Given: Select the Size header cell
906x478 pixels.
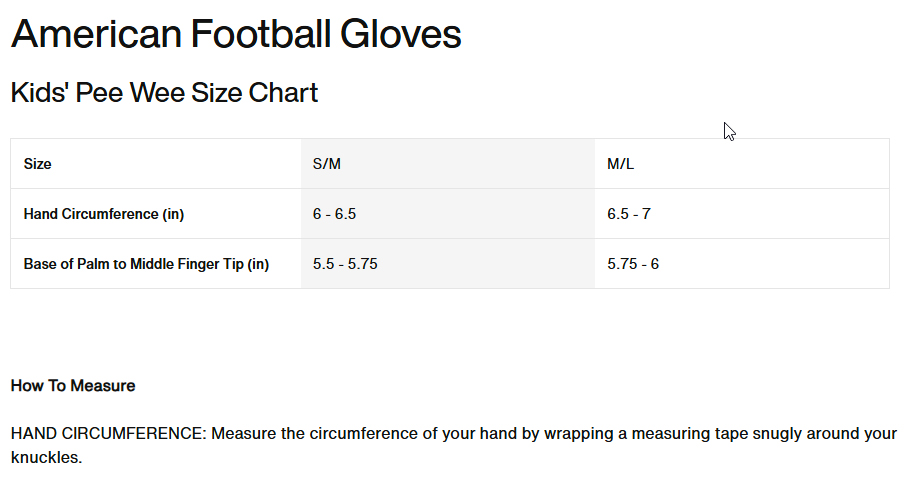Looking at the screenshot, I should (38, 164).
